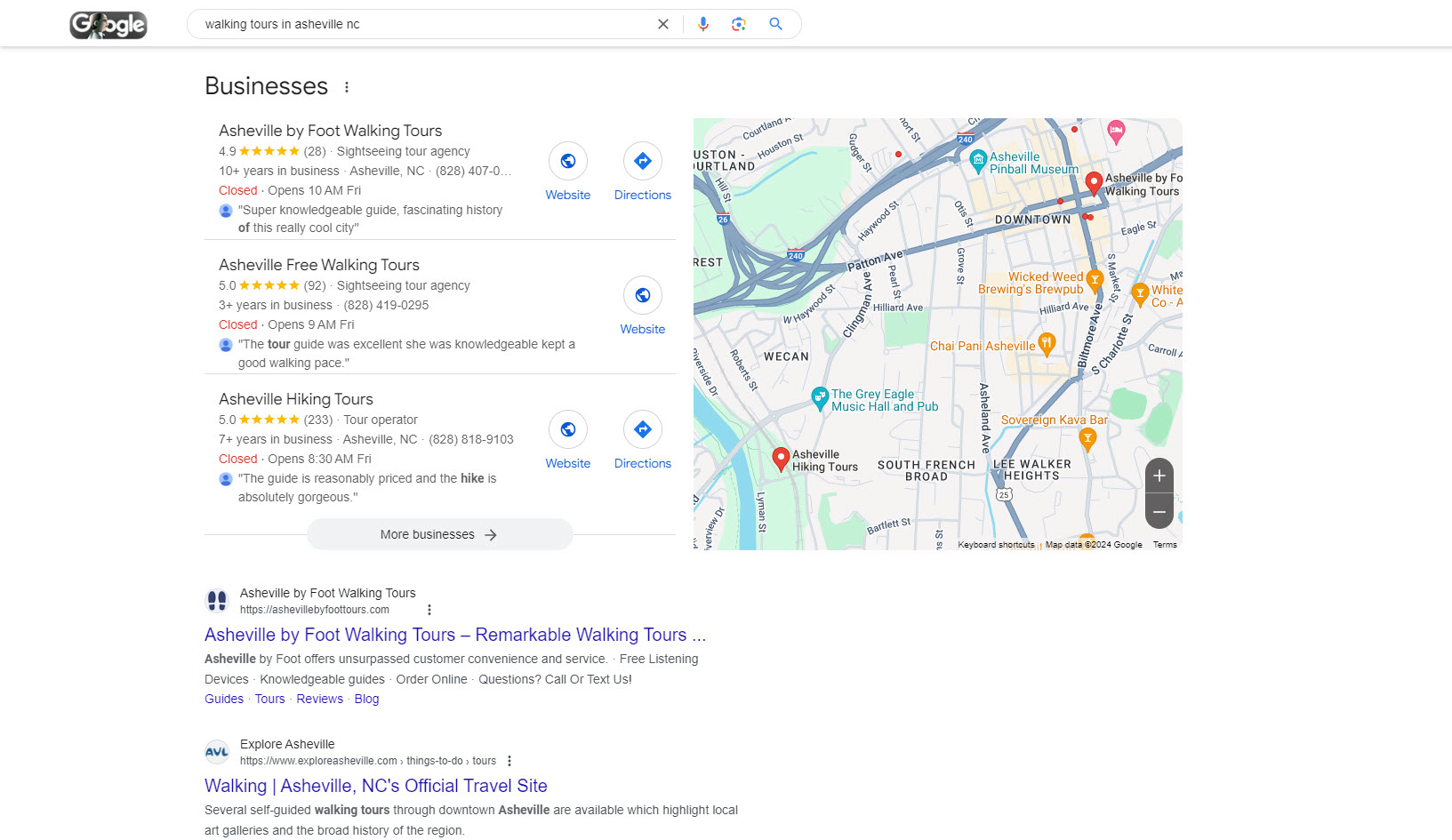Viewport: 1452px width, 840px height.
Task: Click reviewer avatar for Hiking Tours quote
Action: click(x=226, y=479)
